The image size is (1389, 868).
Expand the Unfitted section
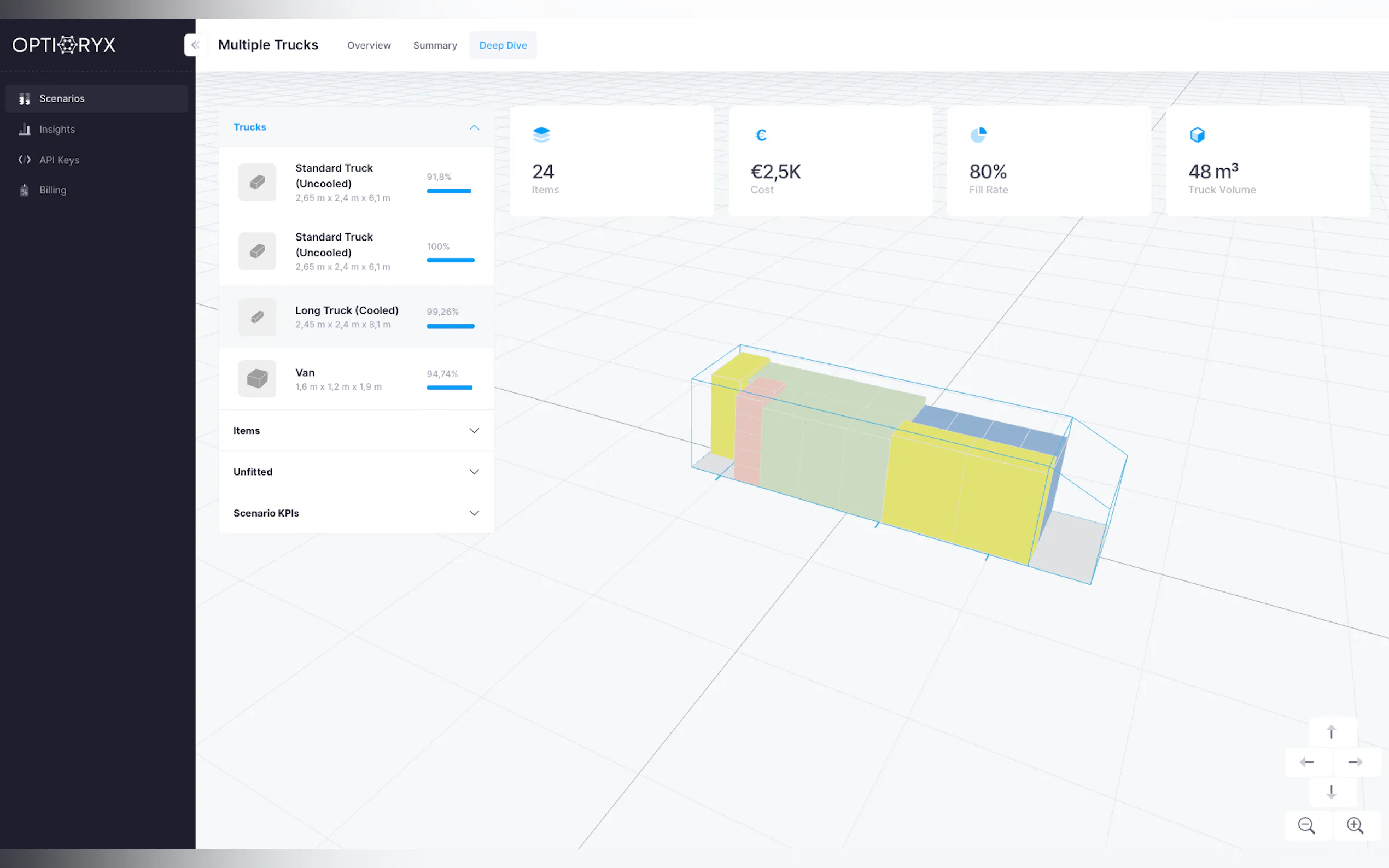474,472
